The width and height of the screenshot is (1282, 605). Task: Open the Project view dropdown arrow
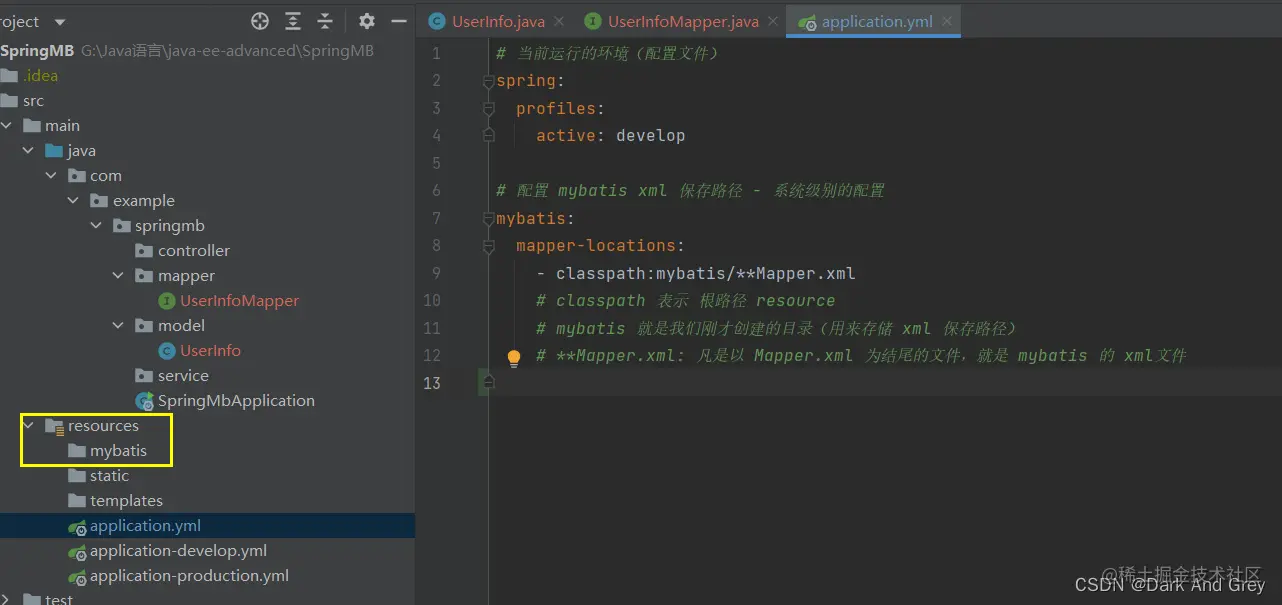point(59,22)
